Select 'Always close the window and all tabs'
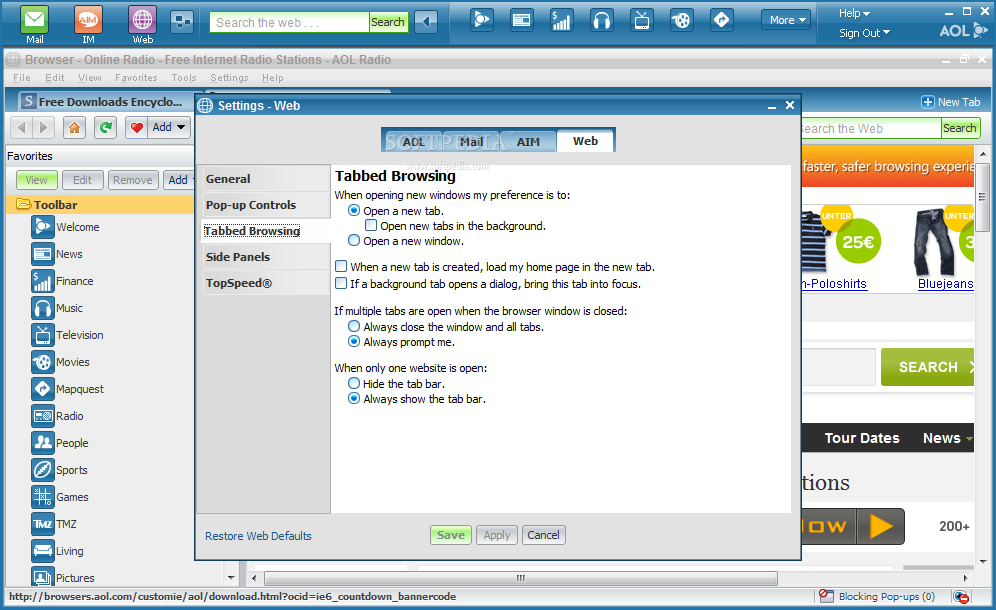 (x=354, y=326)
